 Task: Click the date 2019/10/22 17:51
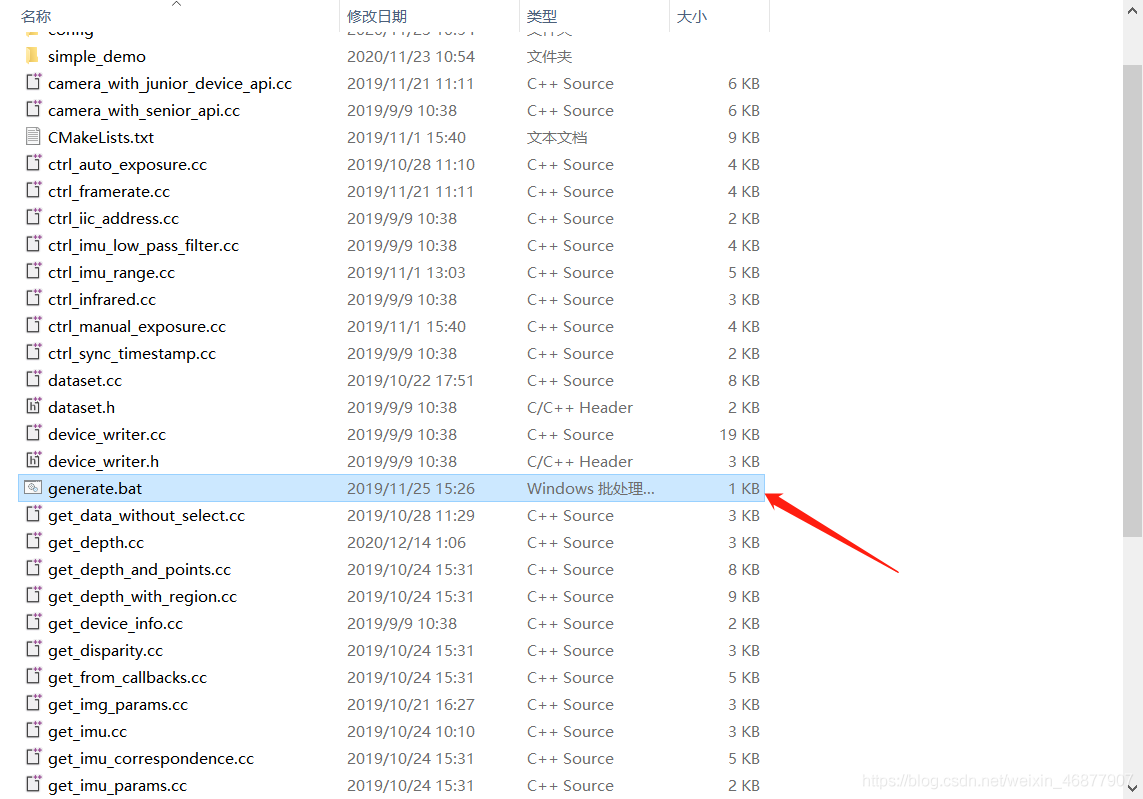pos(410,381)
